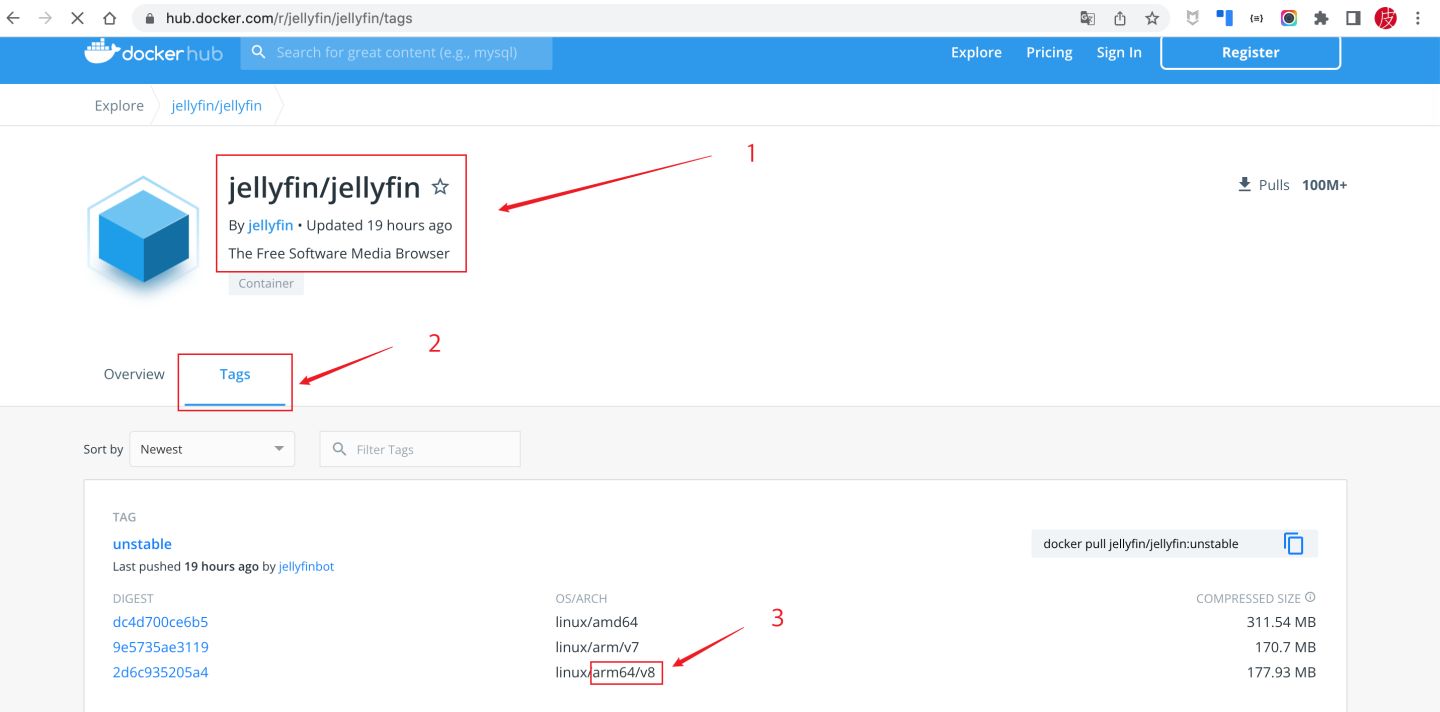
Task: Click the Filter Tags input field
Action: click(420, 449)
